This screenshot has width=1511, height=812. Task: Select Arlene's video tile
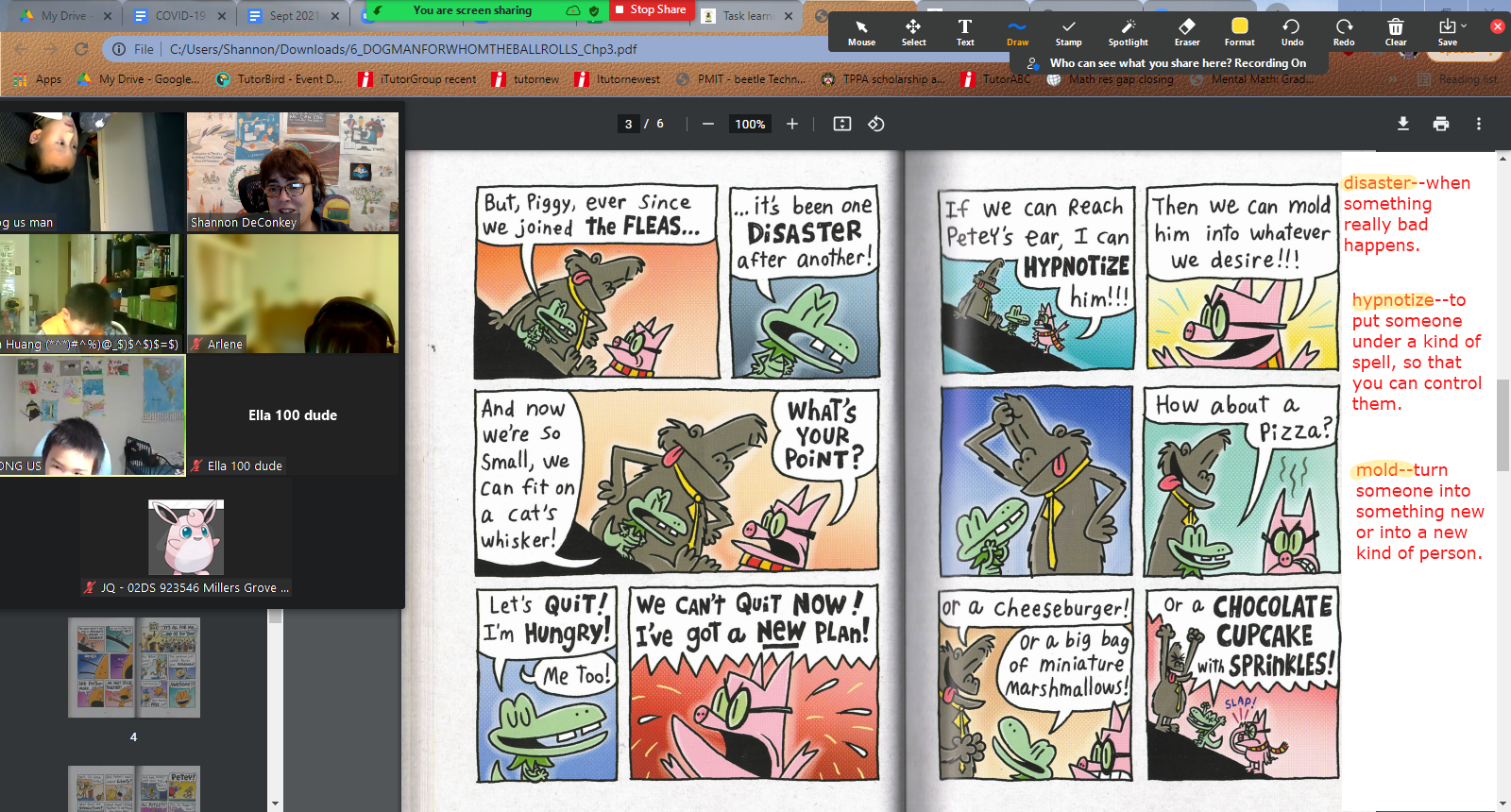(293, 294)
